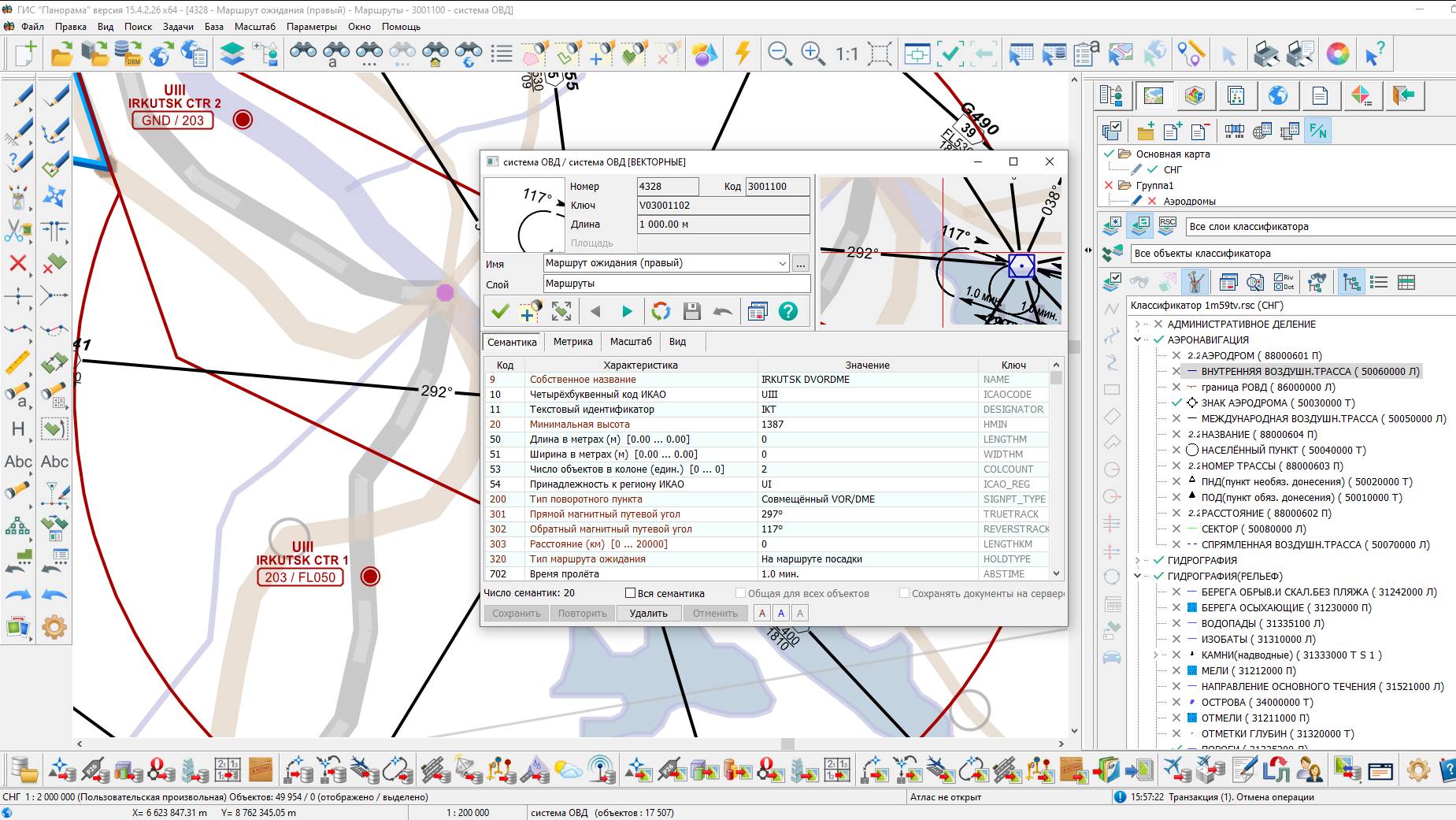Image resolution: width=1456 pixels, height=820 pixels.
Task: Click the Сохранить button
Action: [x=517, y=613]
